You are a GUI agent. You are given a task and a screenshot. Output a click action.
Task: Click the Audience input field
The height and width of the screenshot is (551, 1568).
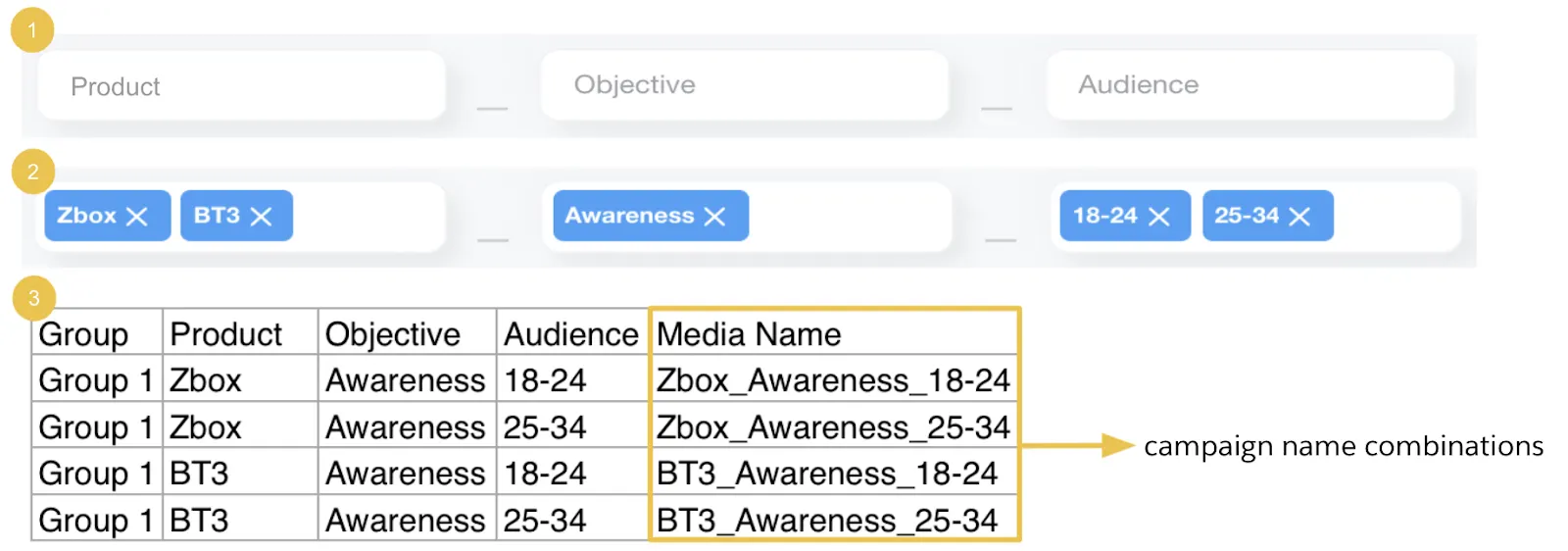1250,85
